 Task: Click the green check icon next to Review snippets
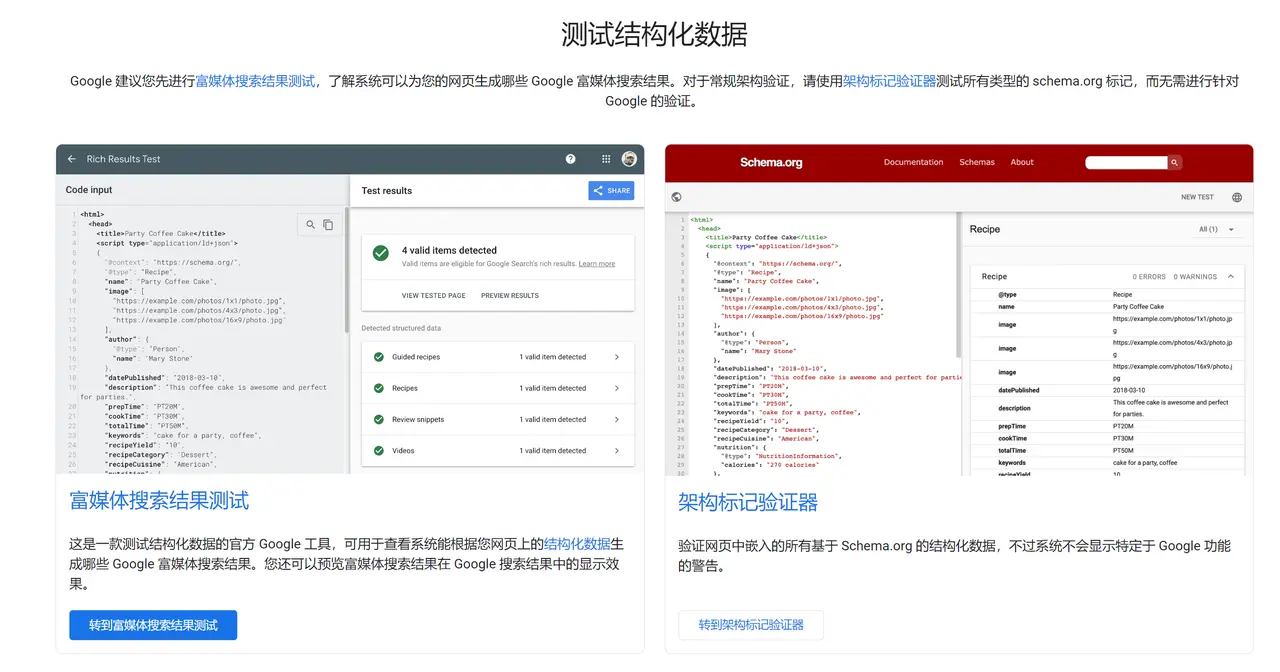click(379, 419)
